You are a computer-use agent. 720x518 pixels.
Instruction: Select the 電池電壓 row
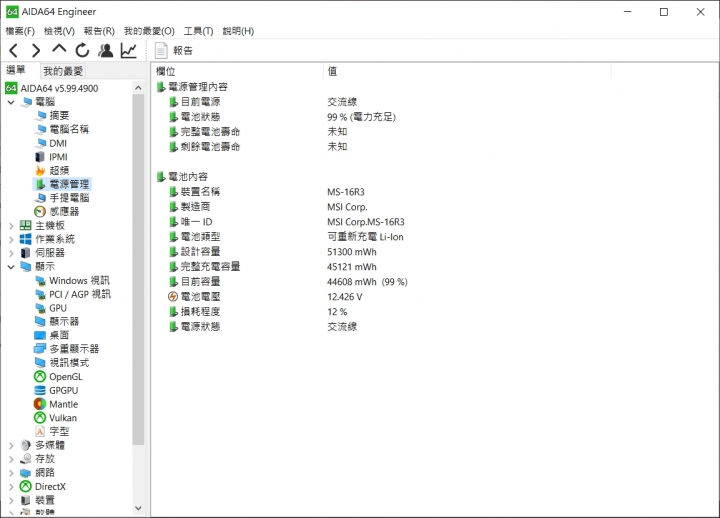tap(265, 297)
